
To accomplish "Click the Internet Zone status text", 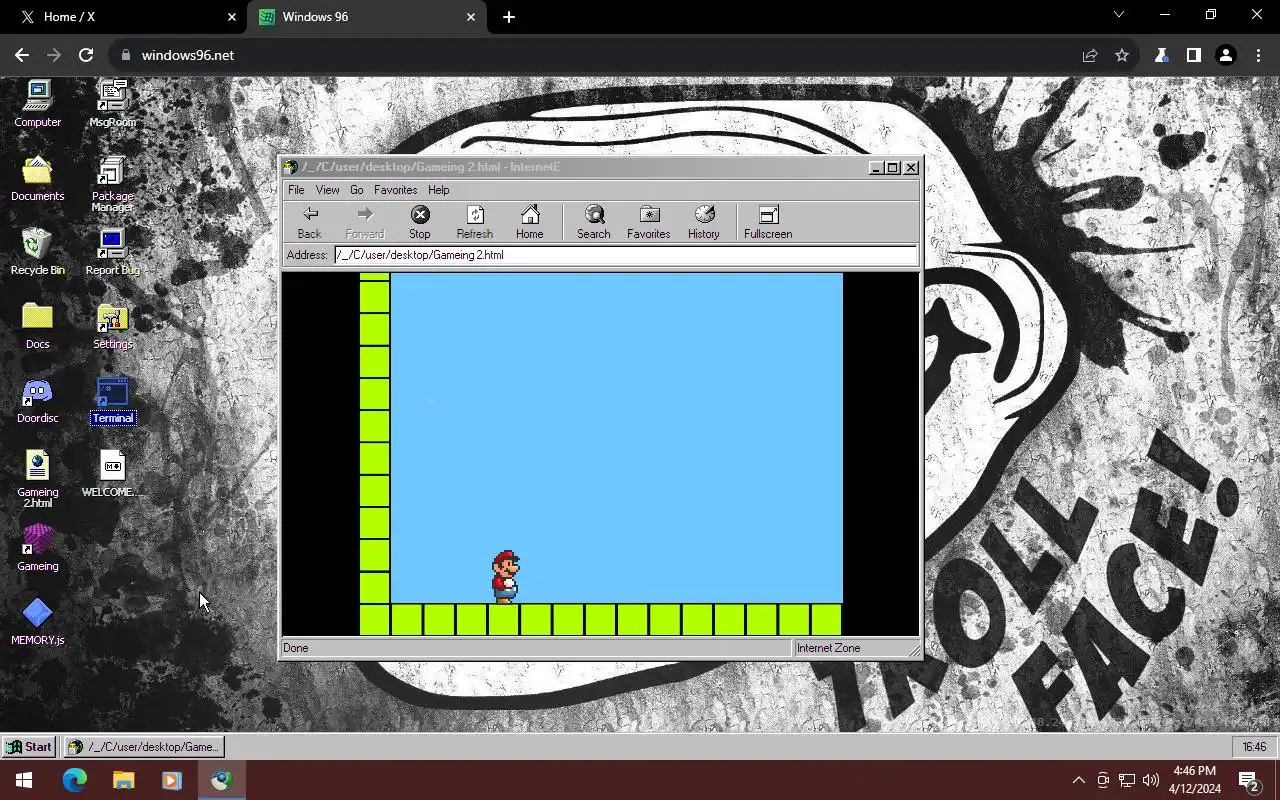I will click(x=828, y=648).
